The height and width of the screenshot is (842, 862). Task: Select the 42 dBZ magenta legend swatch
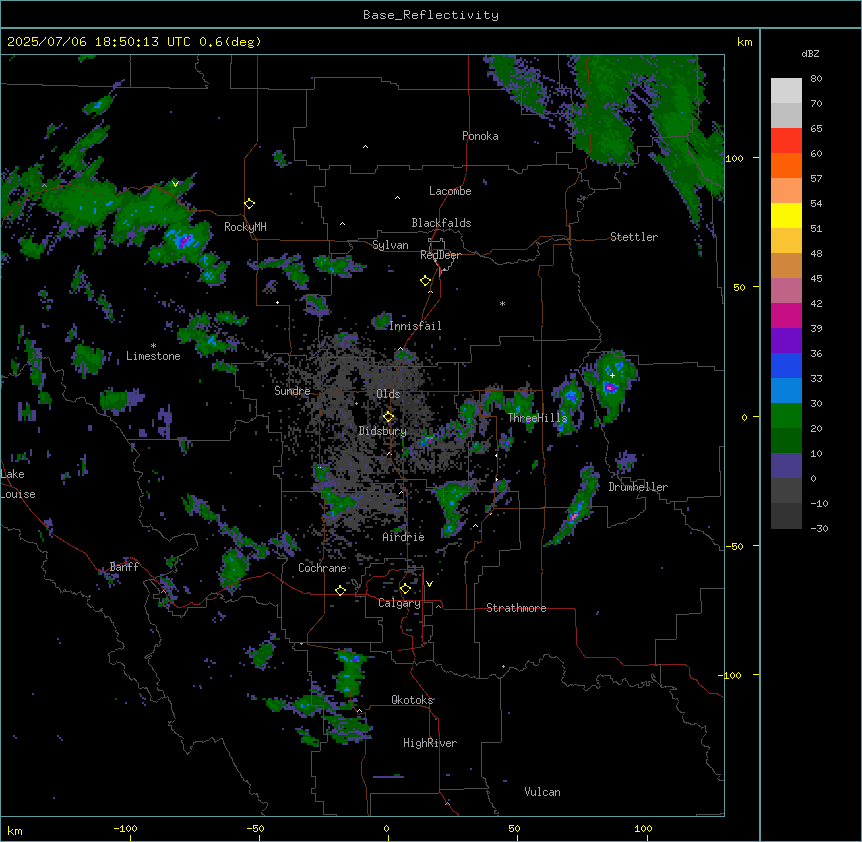[786, 315]
